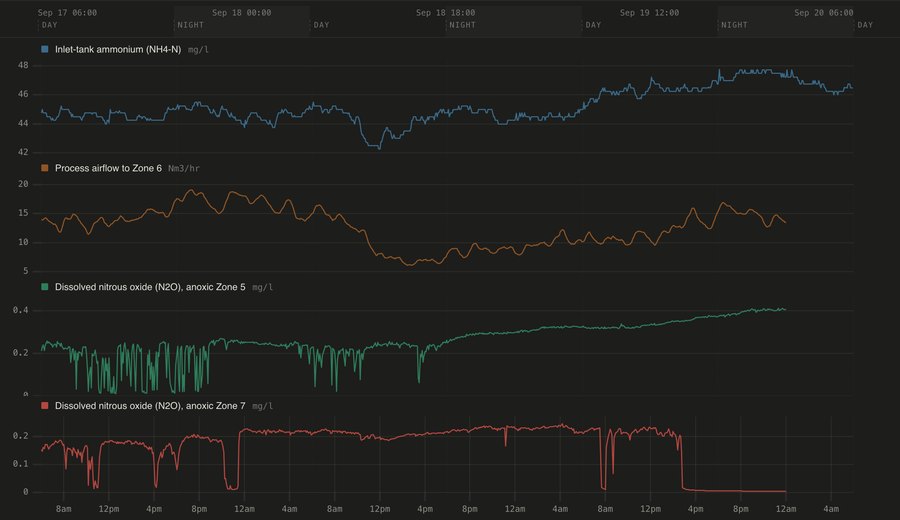This screenshot has width=900, height=520.
Task: Click the first '12am' tick on the time axis
Action: pyautogui.click(x=244, y=509)
